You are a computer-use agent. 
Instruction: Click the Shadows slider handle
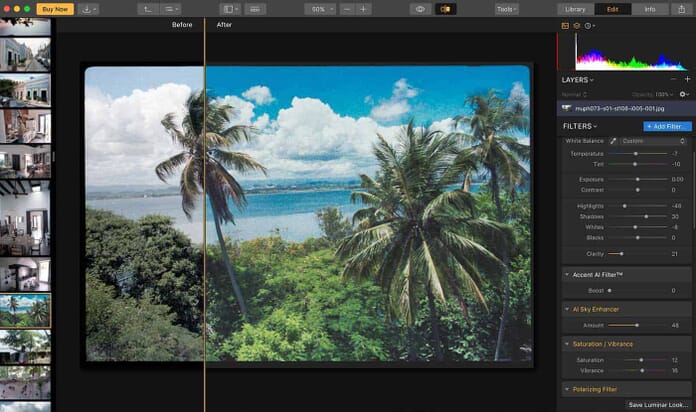pos(646,217)
